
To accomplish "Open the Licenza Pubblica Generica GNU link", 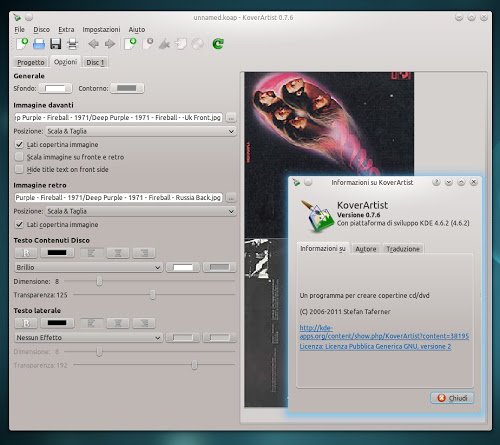I will pyautogui.click(x=375, y=346).
